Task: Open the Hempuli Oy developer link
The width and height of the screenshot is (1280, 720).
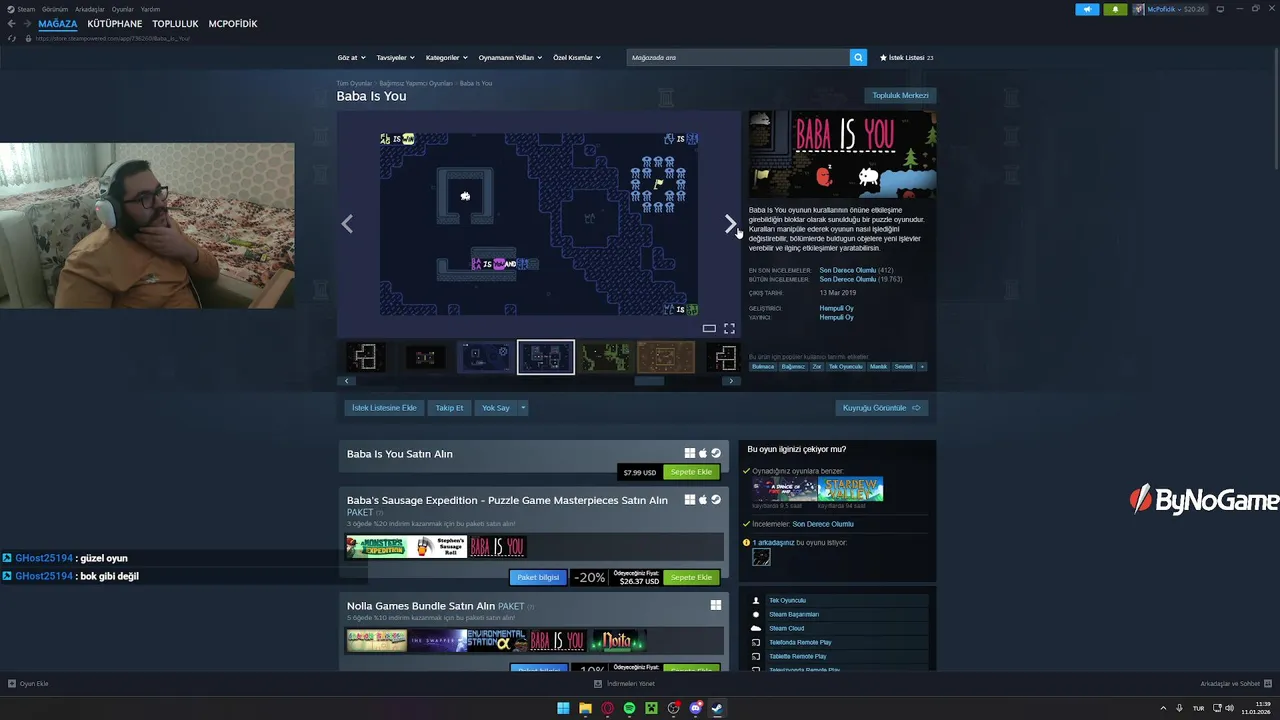Action: 836,308
